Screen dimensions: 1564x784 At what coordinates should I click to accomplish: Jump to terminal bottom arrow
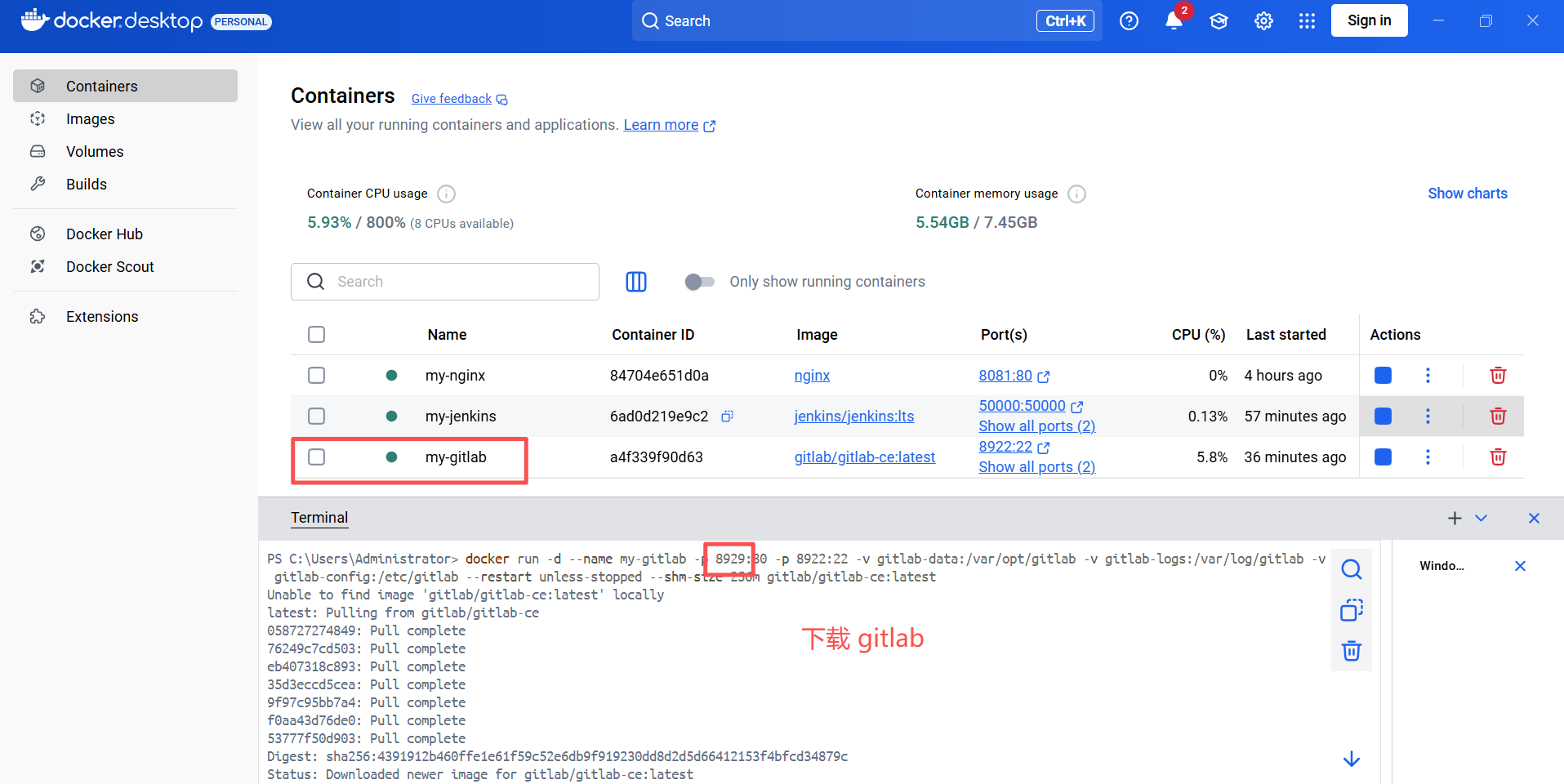tap(1352, 759)
